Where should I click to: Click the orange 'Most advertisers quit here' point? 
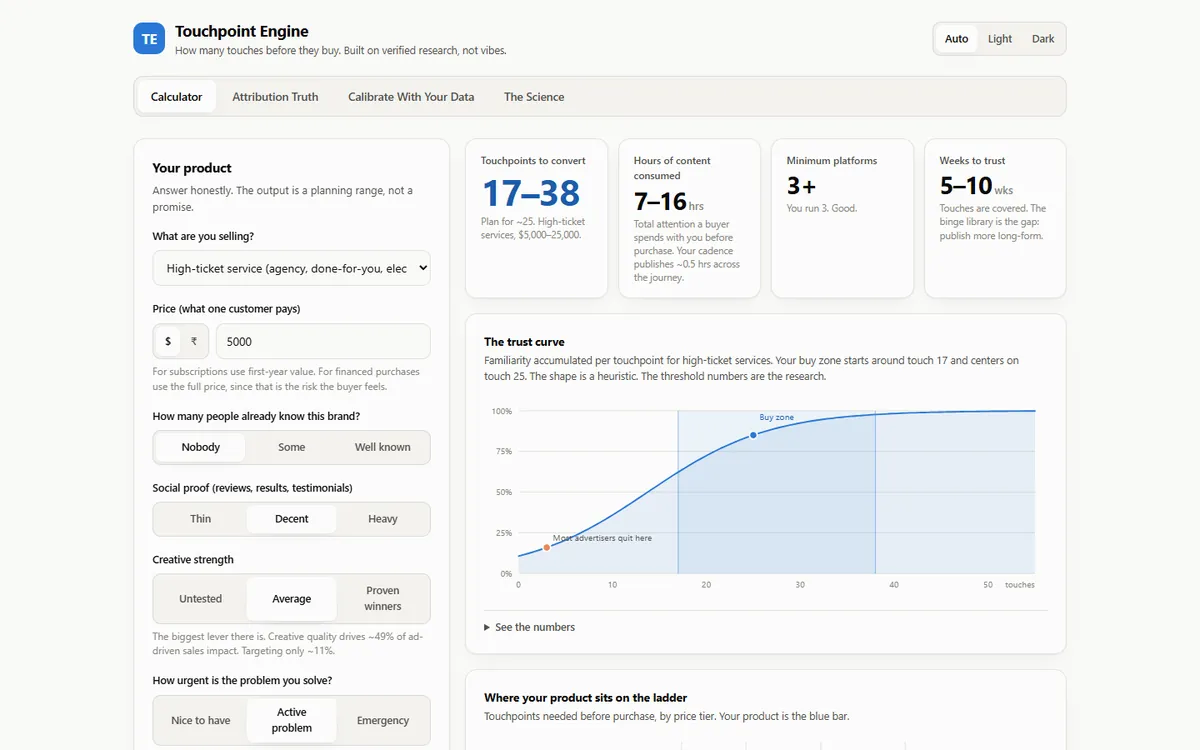pos(547,547)
